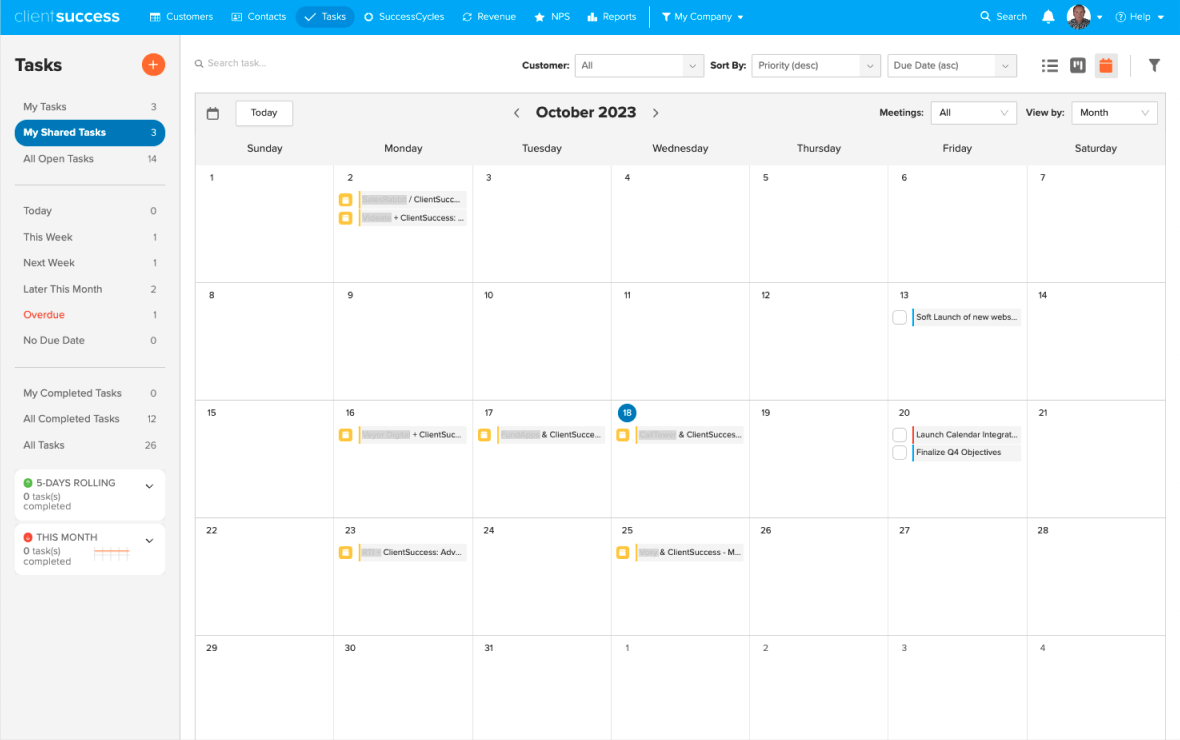Open the Due Date (asc) dropdown
The image size is (1180, 740).
tap(951, 65)
